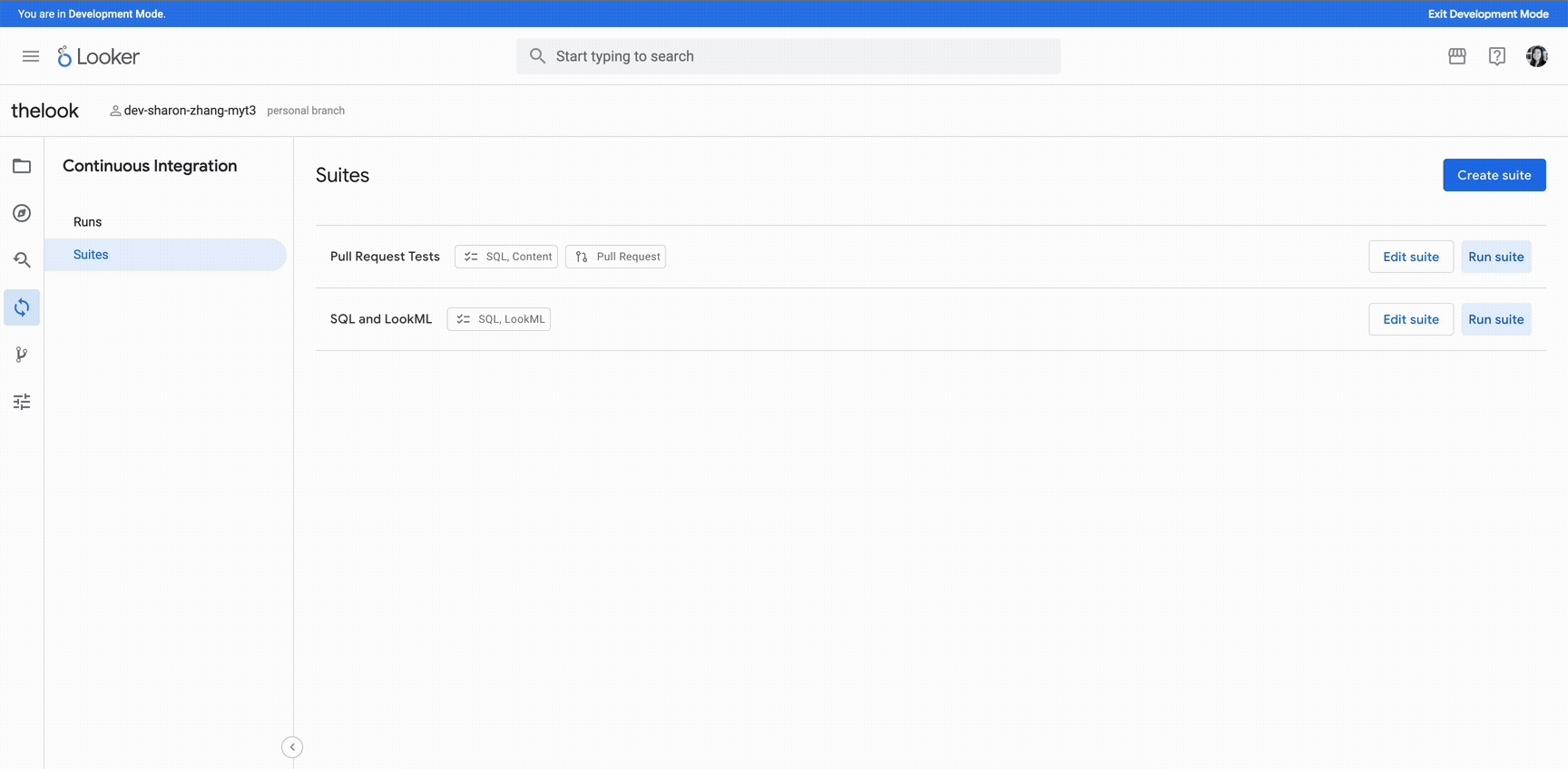This screenshot has height=769, width=1568.
Task: Switch to the Runs section
Action: pos(88,222)
